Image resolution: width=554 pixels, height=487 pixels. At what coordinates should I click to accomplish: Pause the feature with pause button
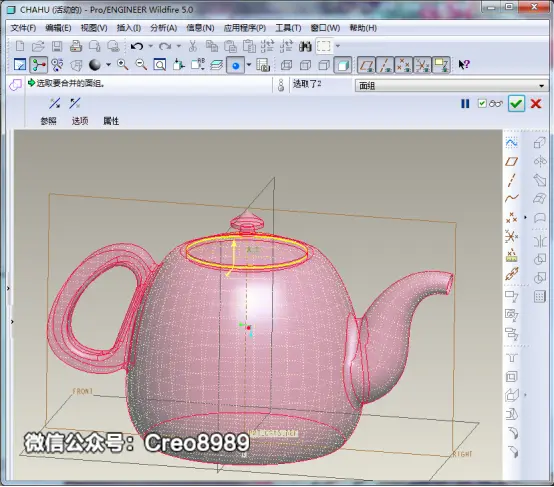point(465,104)
